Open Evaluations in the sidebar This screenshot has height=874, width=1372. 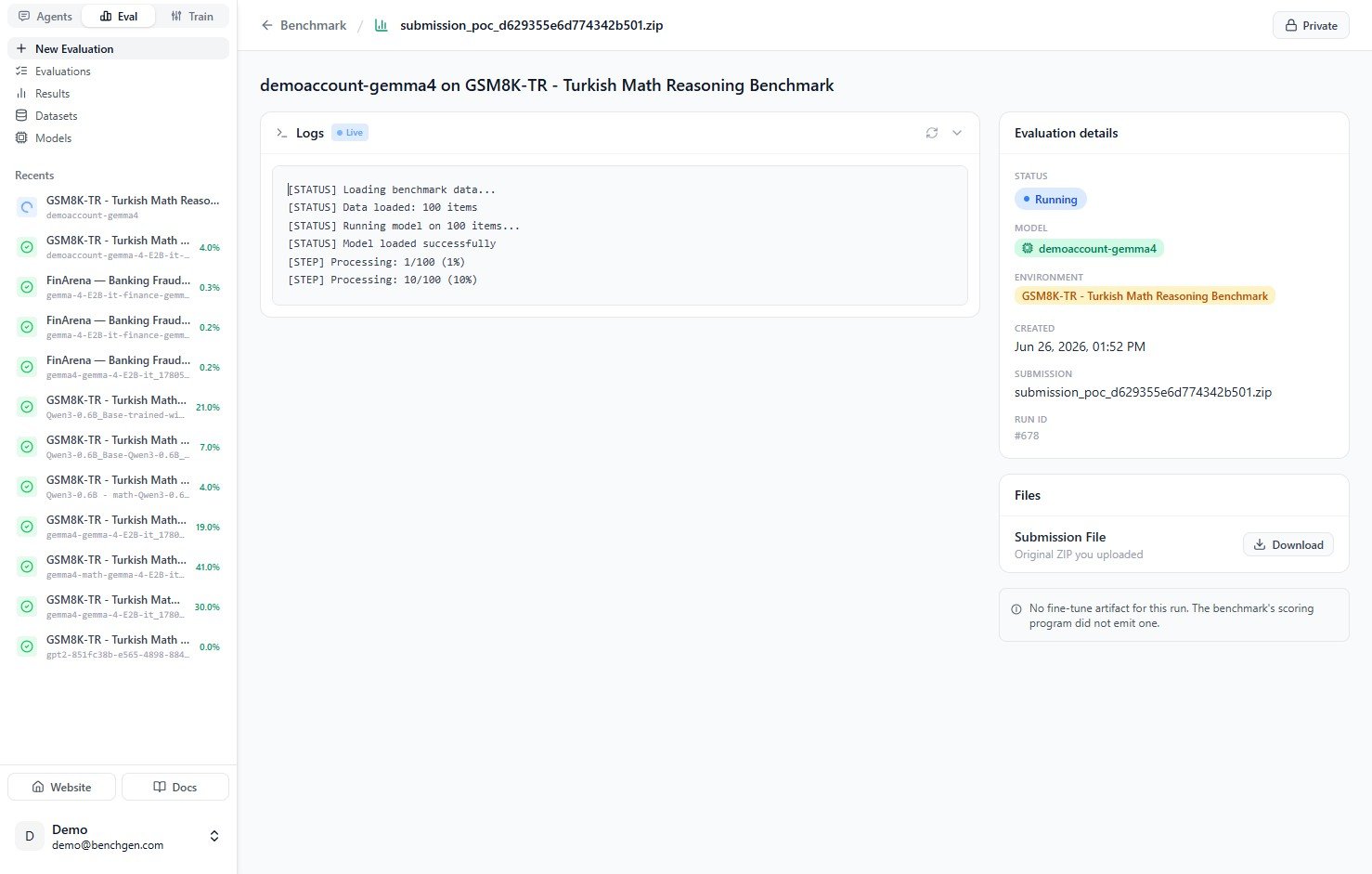tap(118, 71)
